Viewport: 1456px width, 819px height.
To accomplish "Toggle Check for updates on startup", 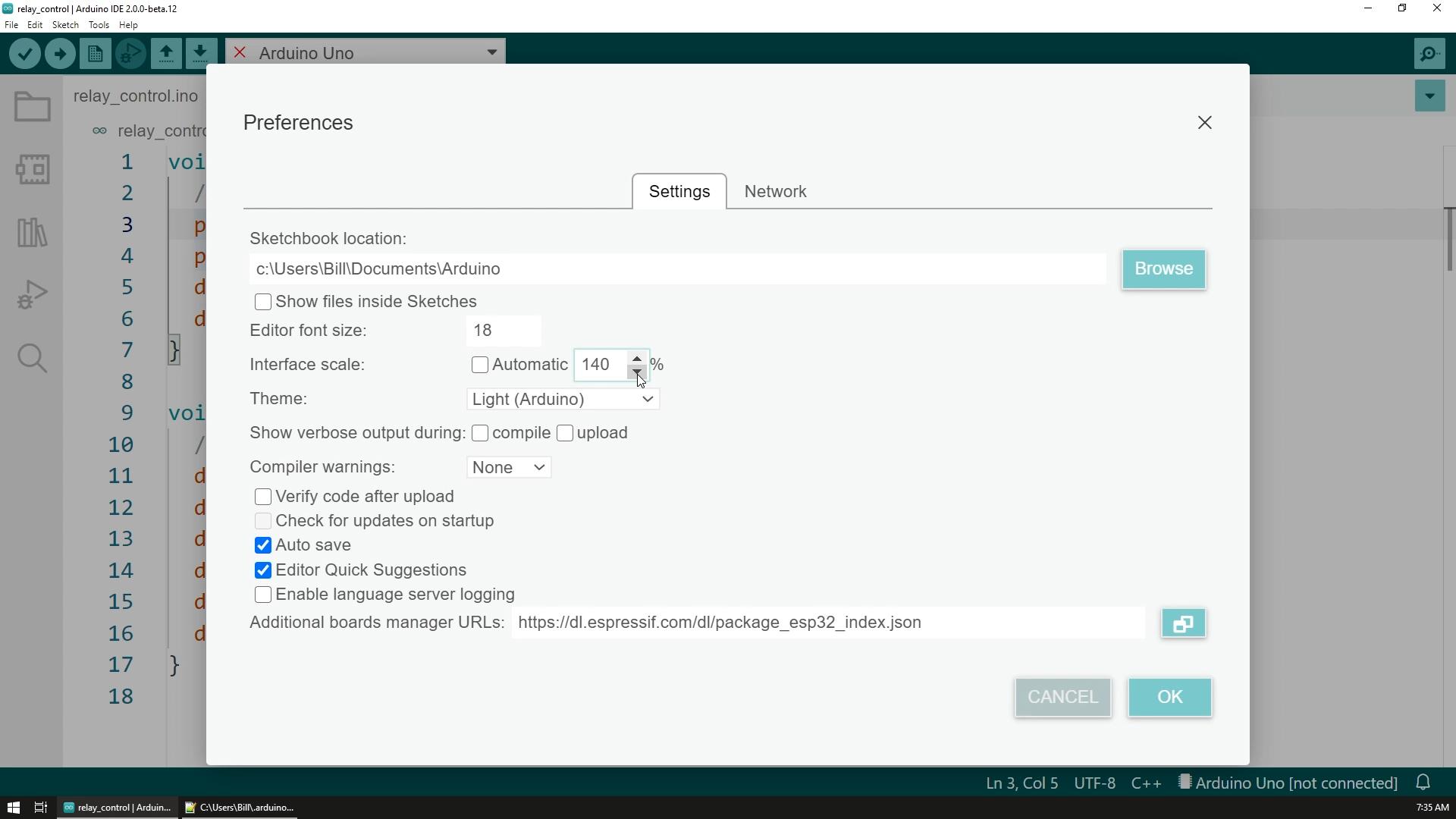I will (263, 522).
